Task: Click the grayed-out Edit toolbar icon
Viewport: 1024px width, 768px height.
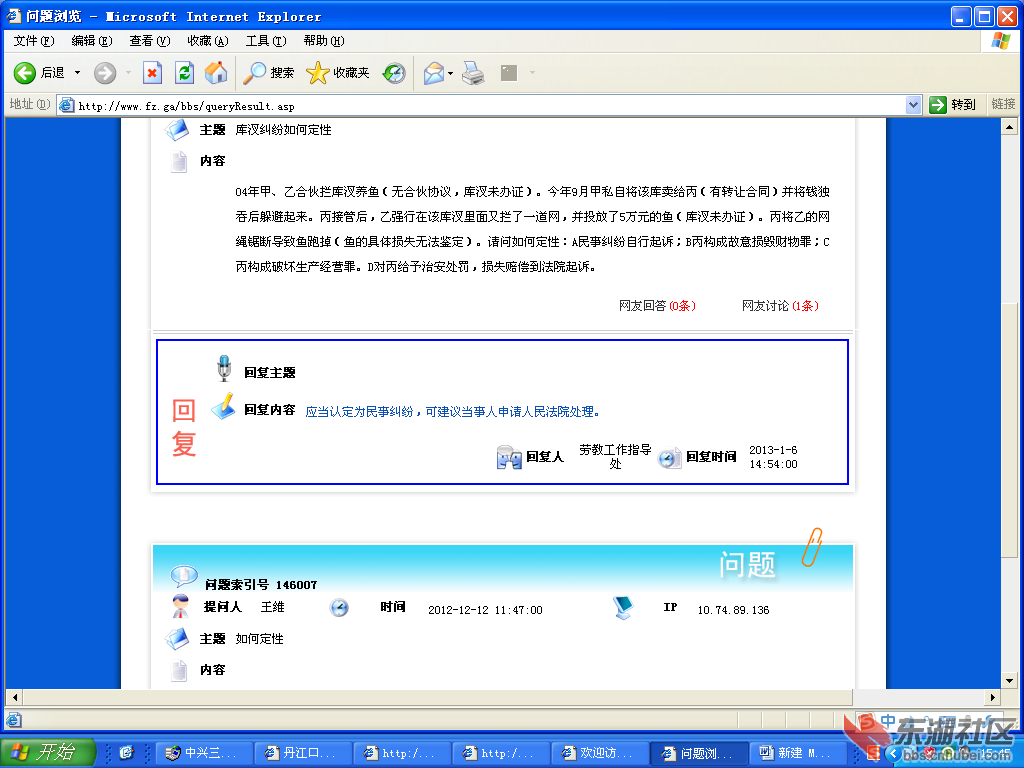Action: click(x=509, y=72)
